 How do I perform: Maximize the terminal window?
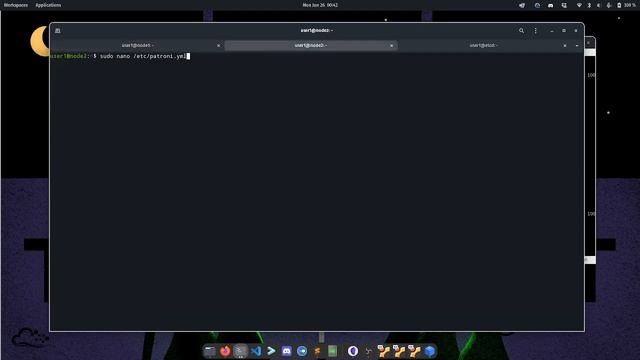tap(564, 31)
